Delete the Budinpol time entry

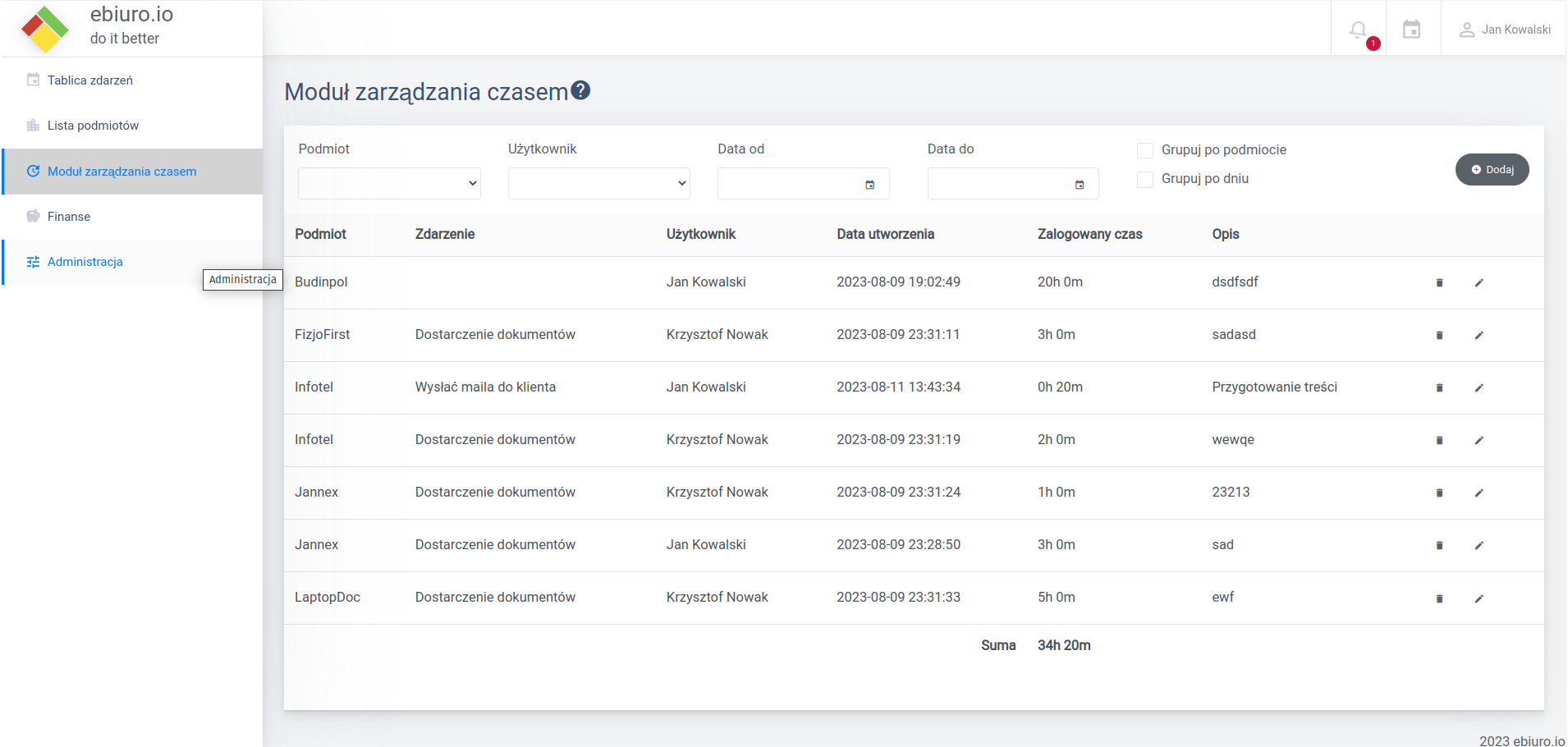coord(1439,282)
